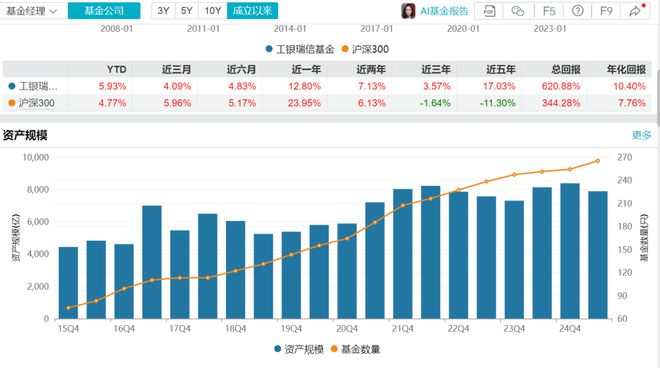This screenshot has width=660, height=368.
Task: Export the page as PDF
Action: click(489, 11)
